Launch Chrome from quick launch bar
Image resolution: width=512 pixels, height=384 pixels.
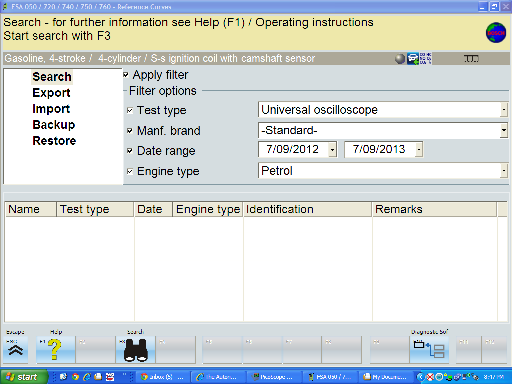coord(75,377)
